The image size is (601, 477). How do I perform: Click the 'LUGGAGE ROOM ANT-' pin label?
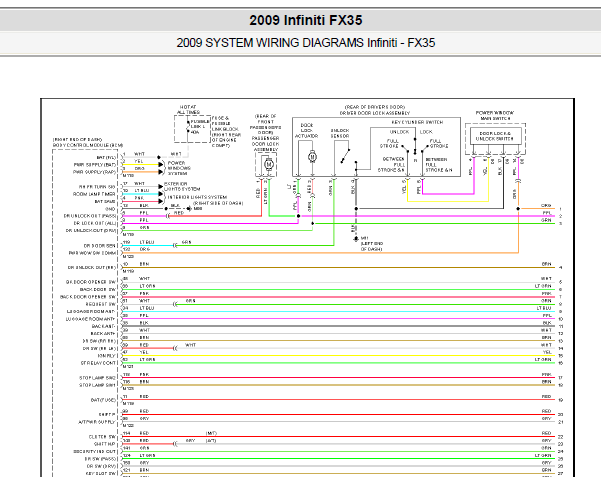coord(91,311)
